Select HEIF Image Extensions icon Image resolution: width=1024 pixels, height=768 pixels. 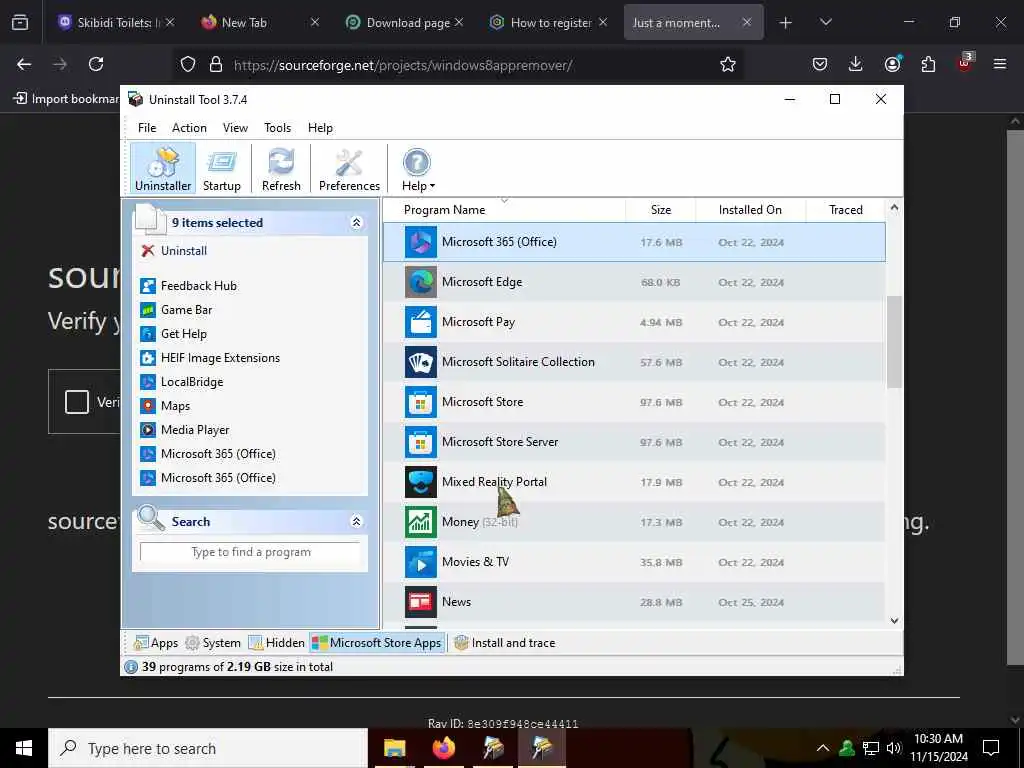148,358
